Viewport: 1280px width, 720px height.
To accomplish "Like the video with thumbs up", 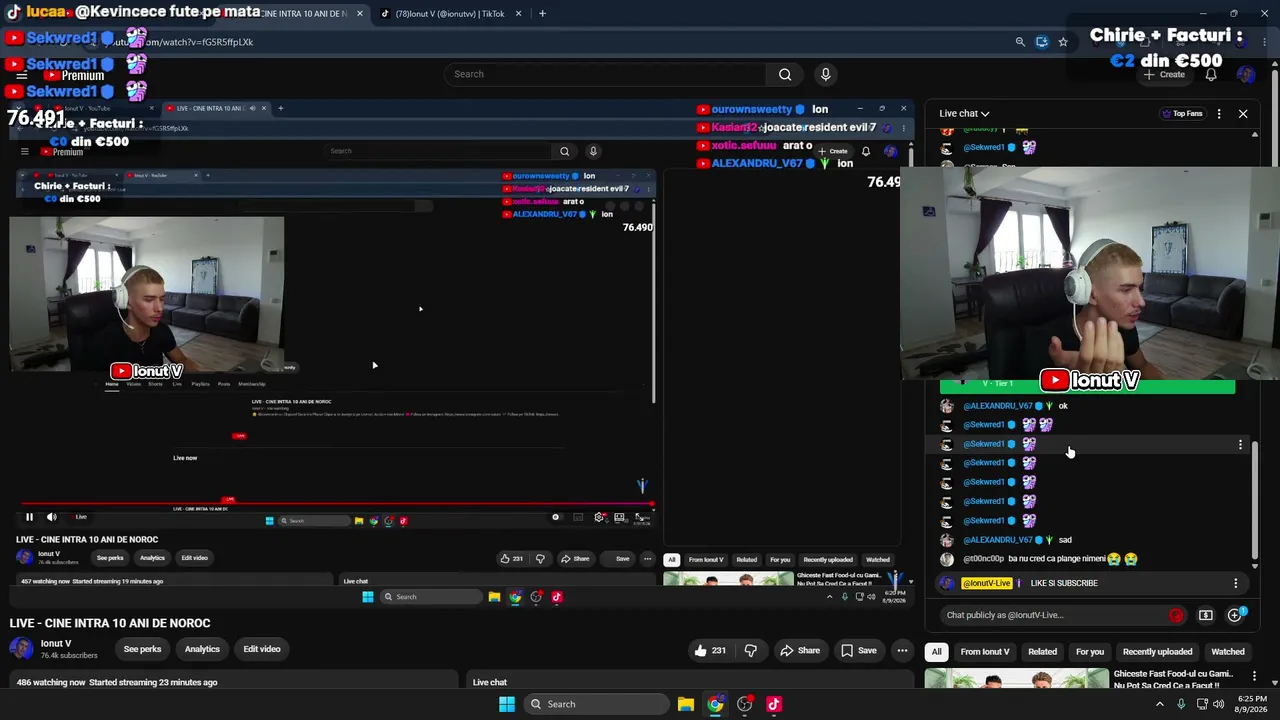I will pos(710,650).
